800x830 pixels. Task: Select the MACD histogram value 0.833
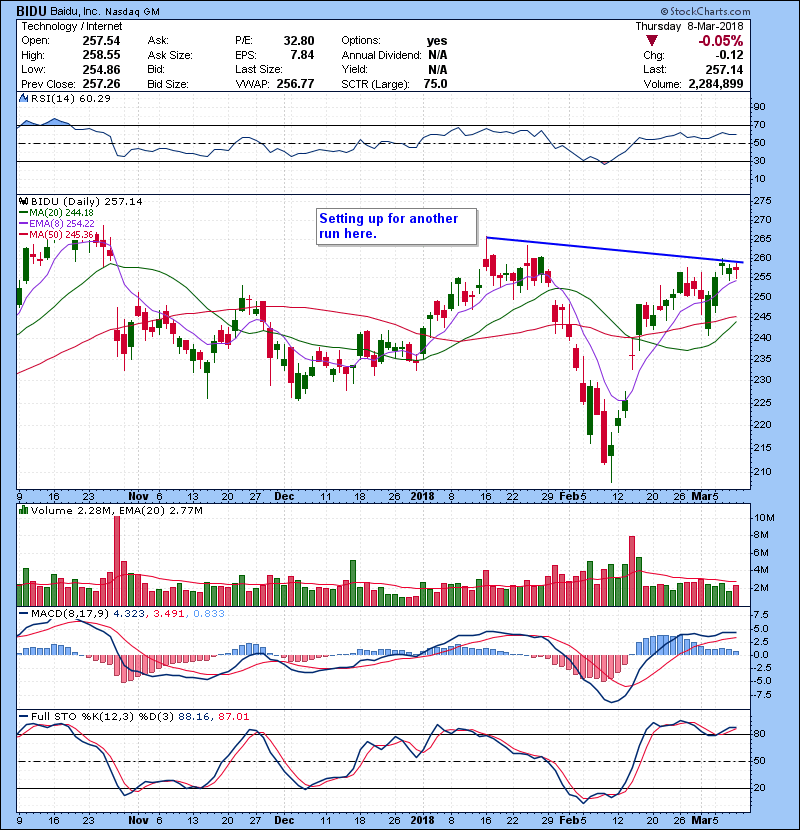(209, 614)
